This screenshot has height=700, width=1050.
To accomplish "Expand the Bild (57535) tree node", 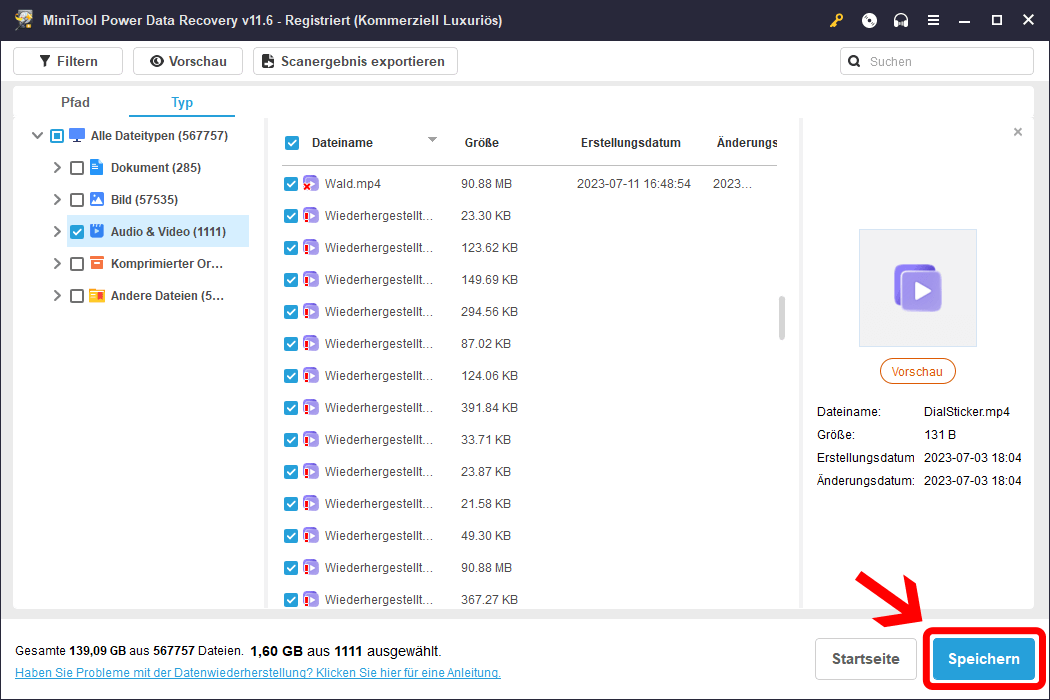I will (57, 199).
